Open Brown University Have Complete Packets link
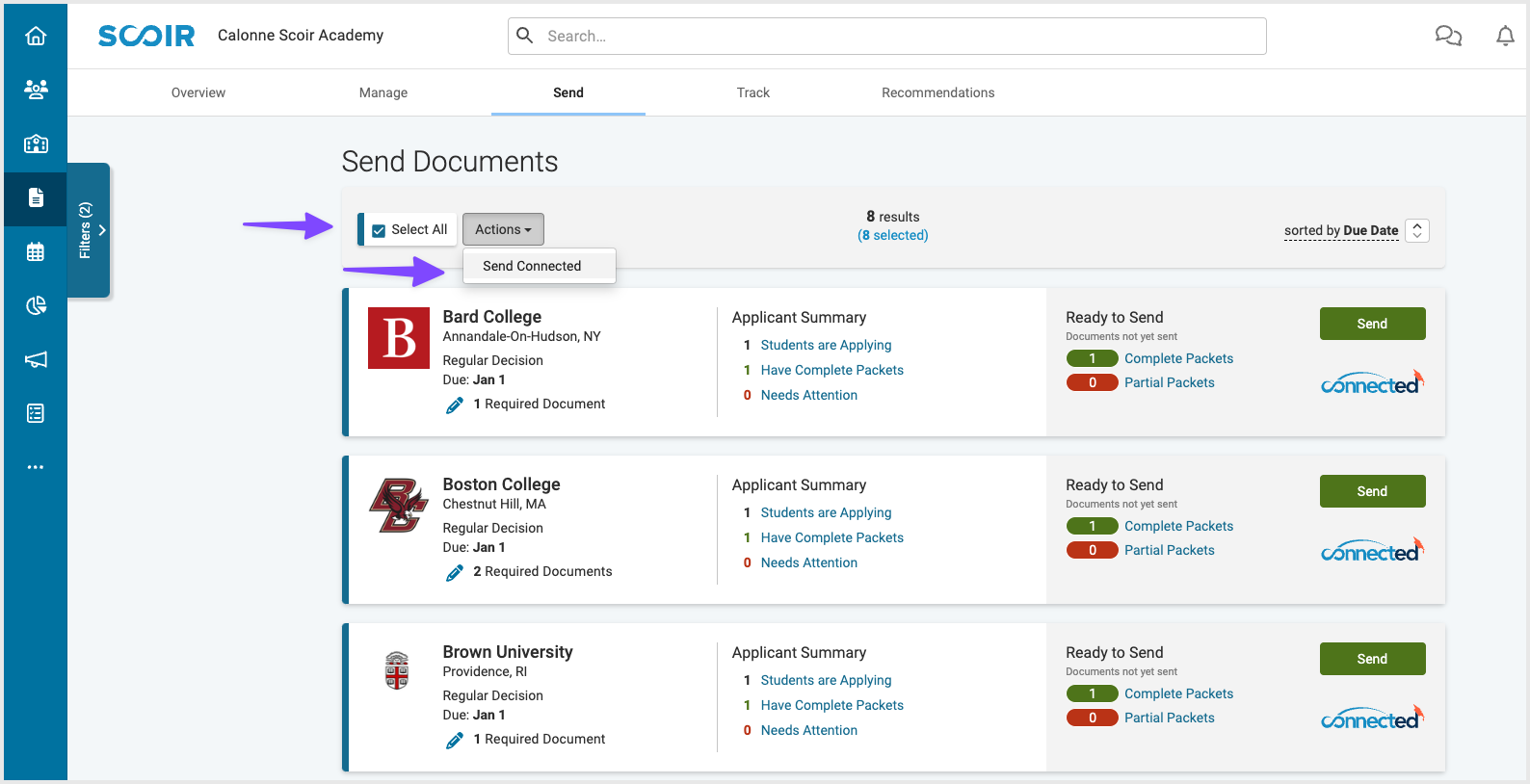The height and width of the screenshot is (784, 1530). coord(832,705)
